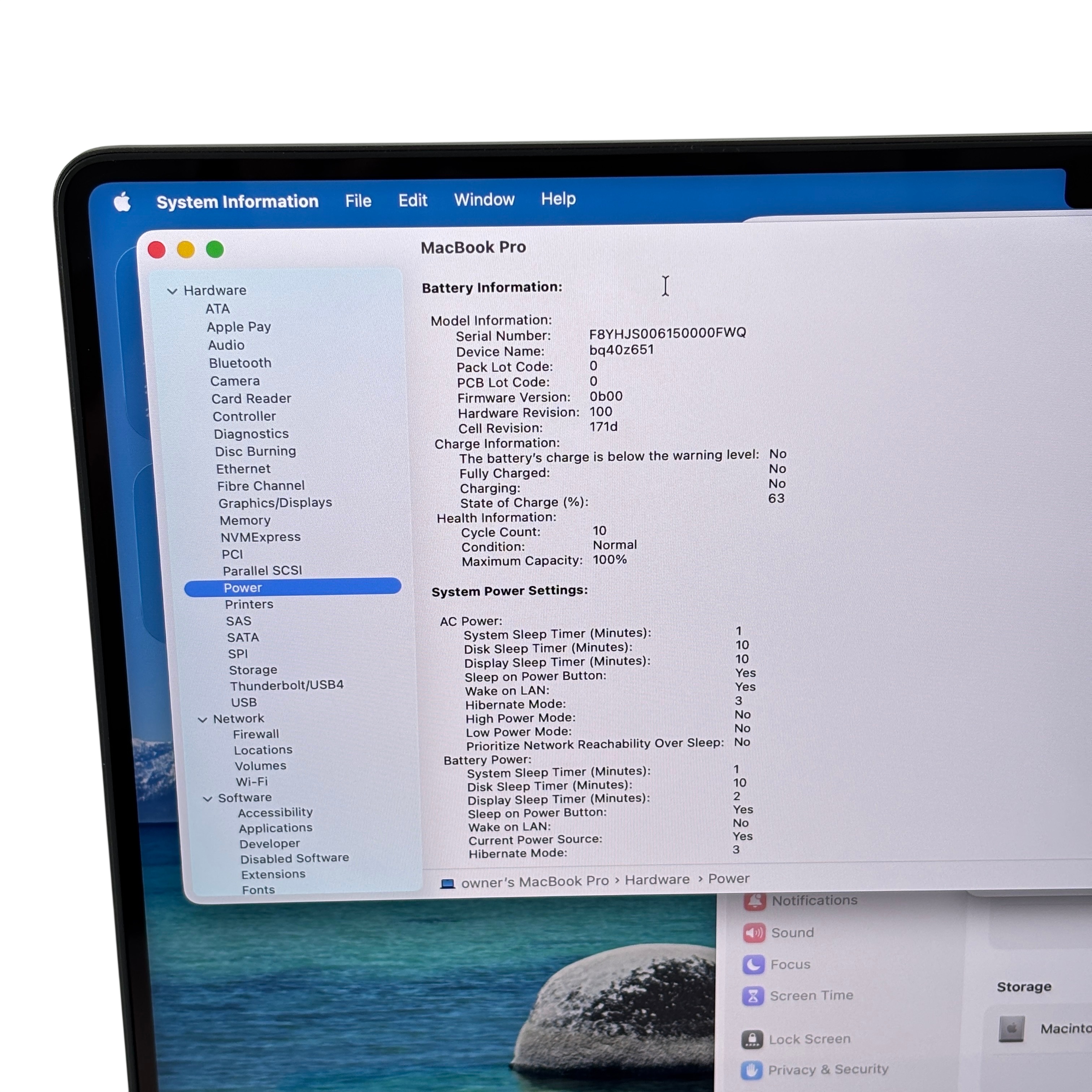Image resolution: width=1092 pixels, height=1092 pixels.
Task: Collapse the Hardware section chevron
Action: click(172, 291)
